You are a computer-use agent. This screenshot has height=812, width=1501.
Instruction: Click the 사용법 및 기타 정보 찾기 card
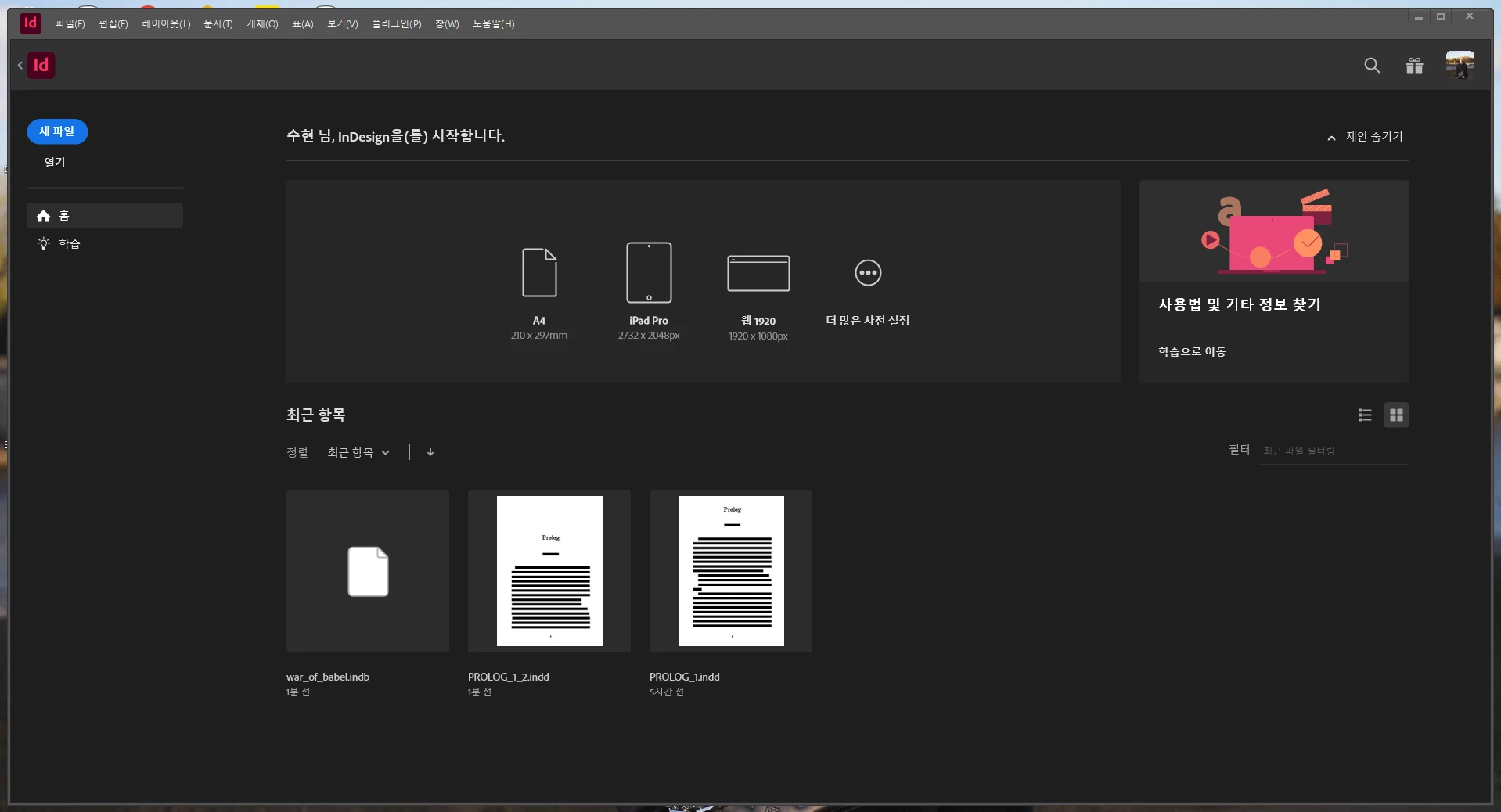[x=1274, y=282]
